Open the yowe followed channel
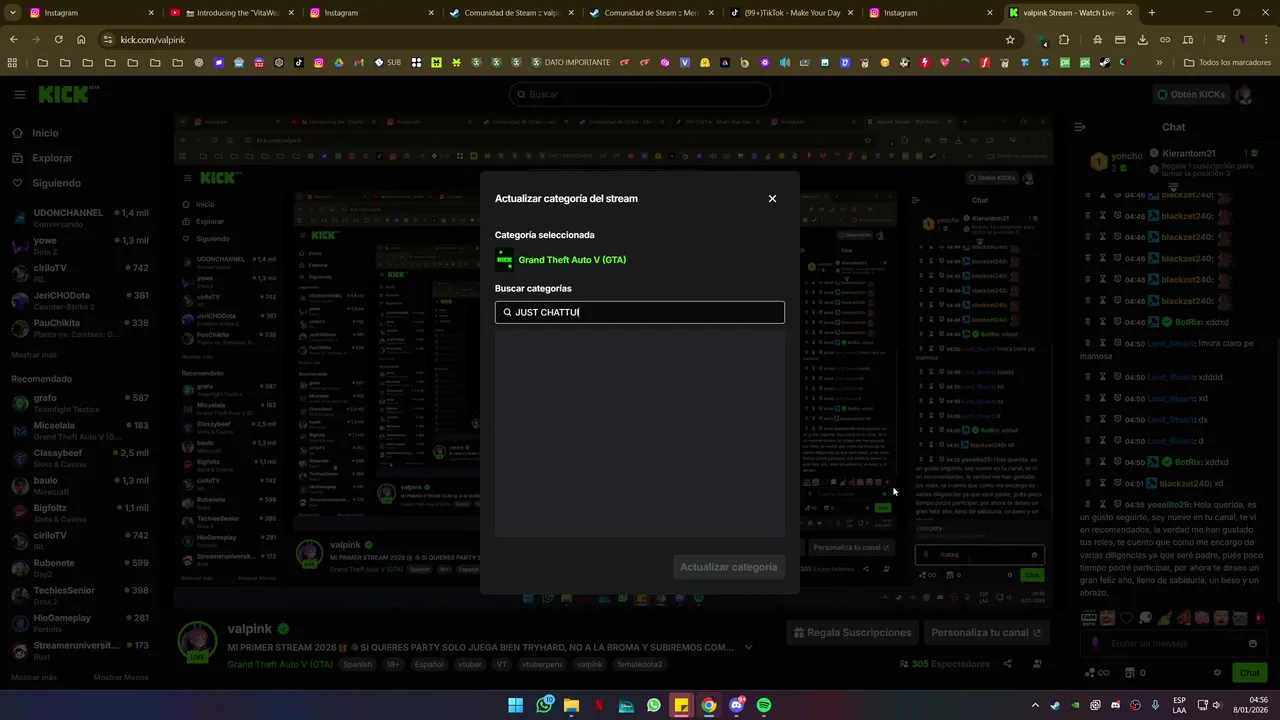Image resolution: width=1280 pixels, height=720 pixels. coord(80,245)
